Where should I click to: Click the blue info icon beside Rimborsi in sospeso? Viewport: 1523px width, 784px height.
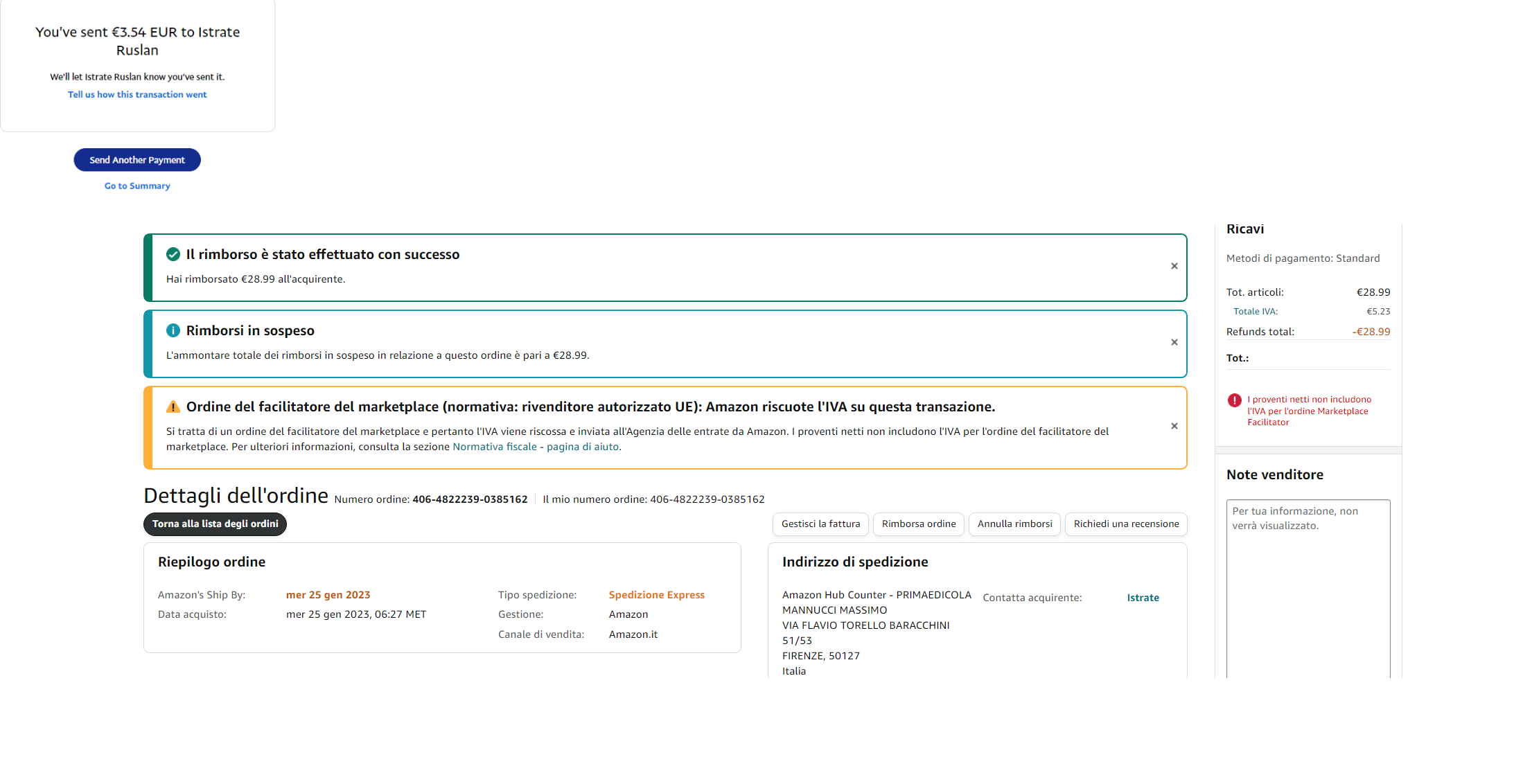(173, 331)
